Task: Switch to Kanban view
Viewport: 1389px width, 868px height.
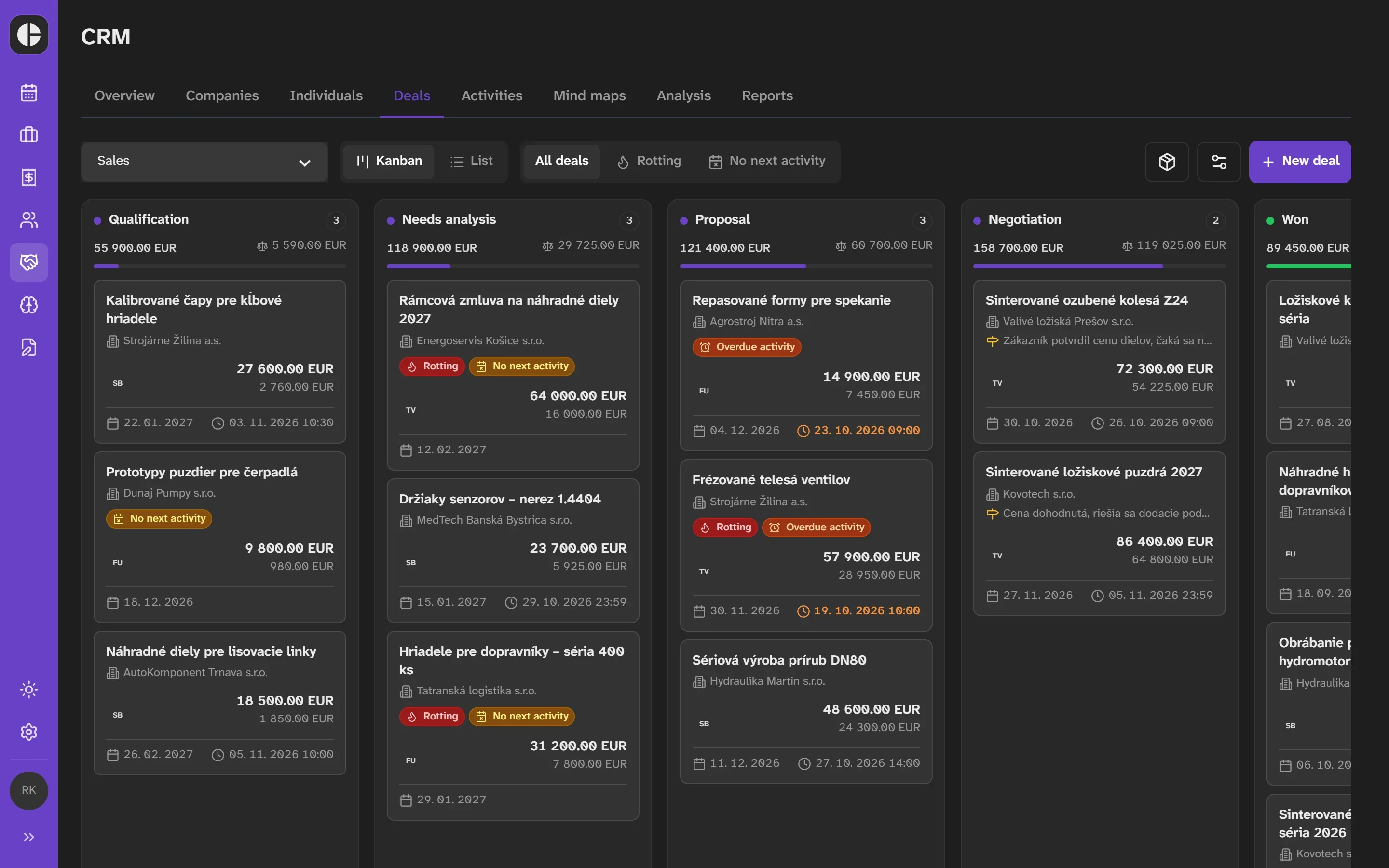Action: pyautogui.click(x=389, y=162)
